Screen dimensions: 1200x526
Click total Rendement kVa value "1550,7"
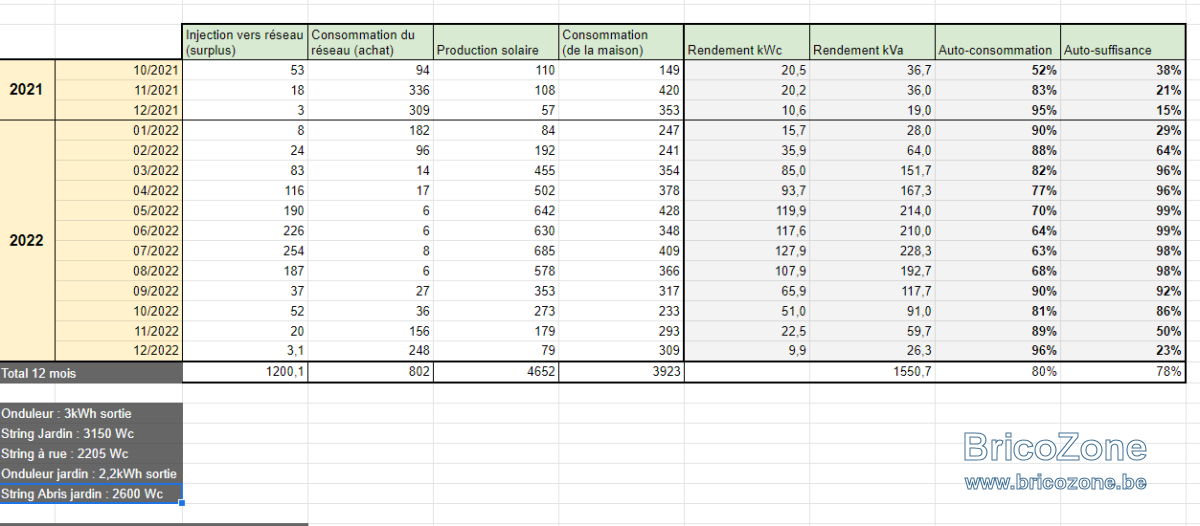click(x=871, y=372)
